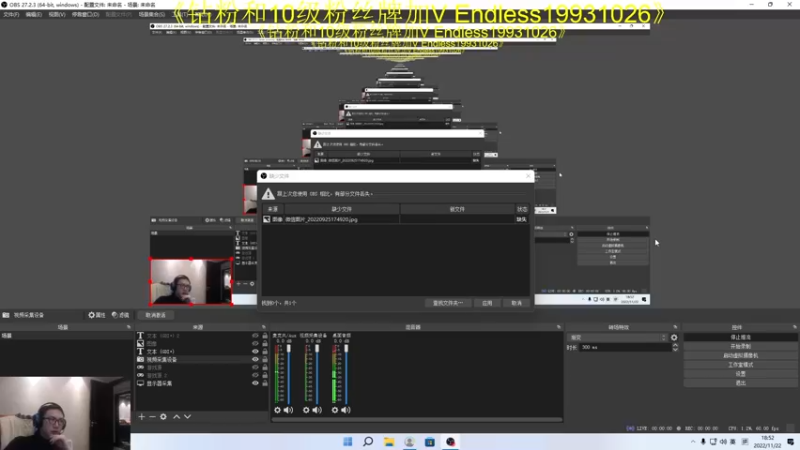800x450 pixels.
Task: Click the 时长 duration input field
Action: click(x=625, y=347)
